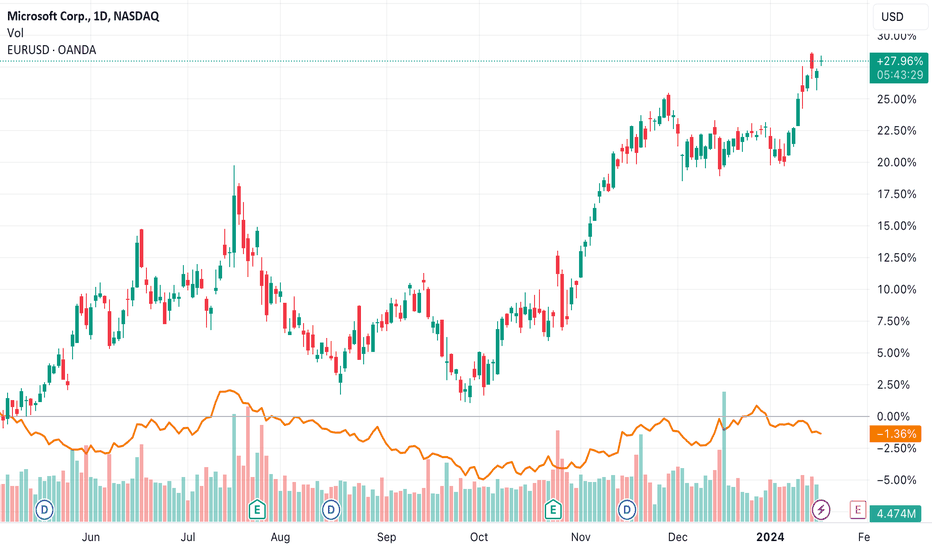Click the bold 2024 time axis label

pyautogui.click(x=770, y=537)
